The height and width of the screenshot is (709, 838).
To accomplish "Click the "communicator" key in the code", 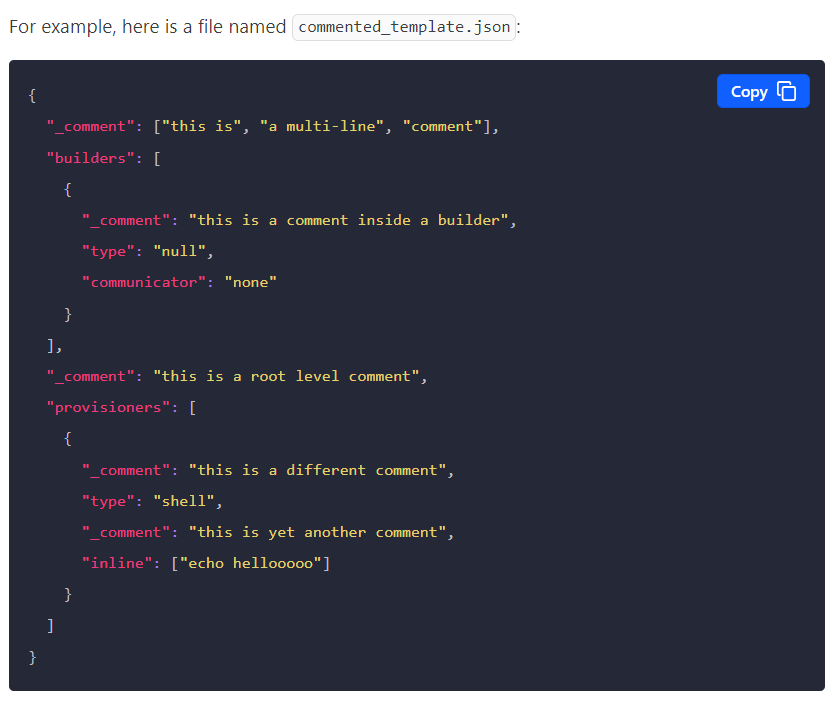I will pos(144,282).
